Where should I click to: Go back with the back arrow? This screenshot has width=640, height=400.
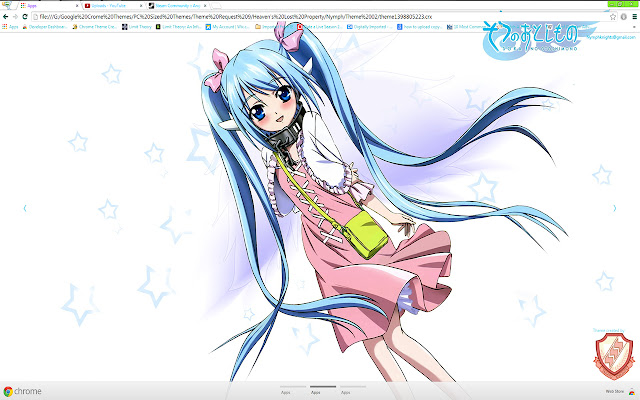(x=5, y=17)
